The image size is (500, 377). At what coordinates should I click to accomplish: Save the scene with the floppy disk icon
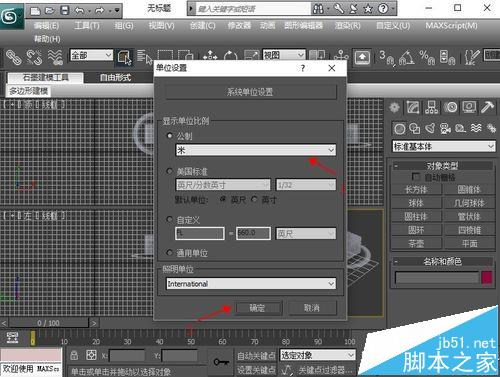pos(65,11)
